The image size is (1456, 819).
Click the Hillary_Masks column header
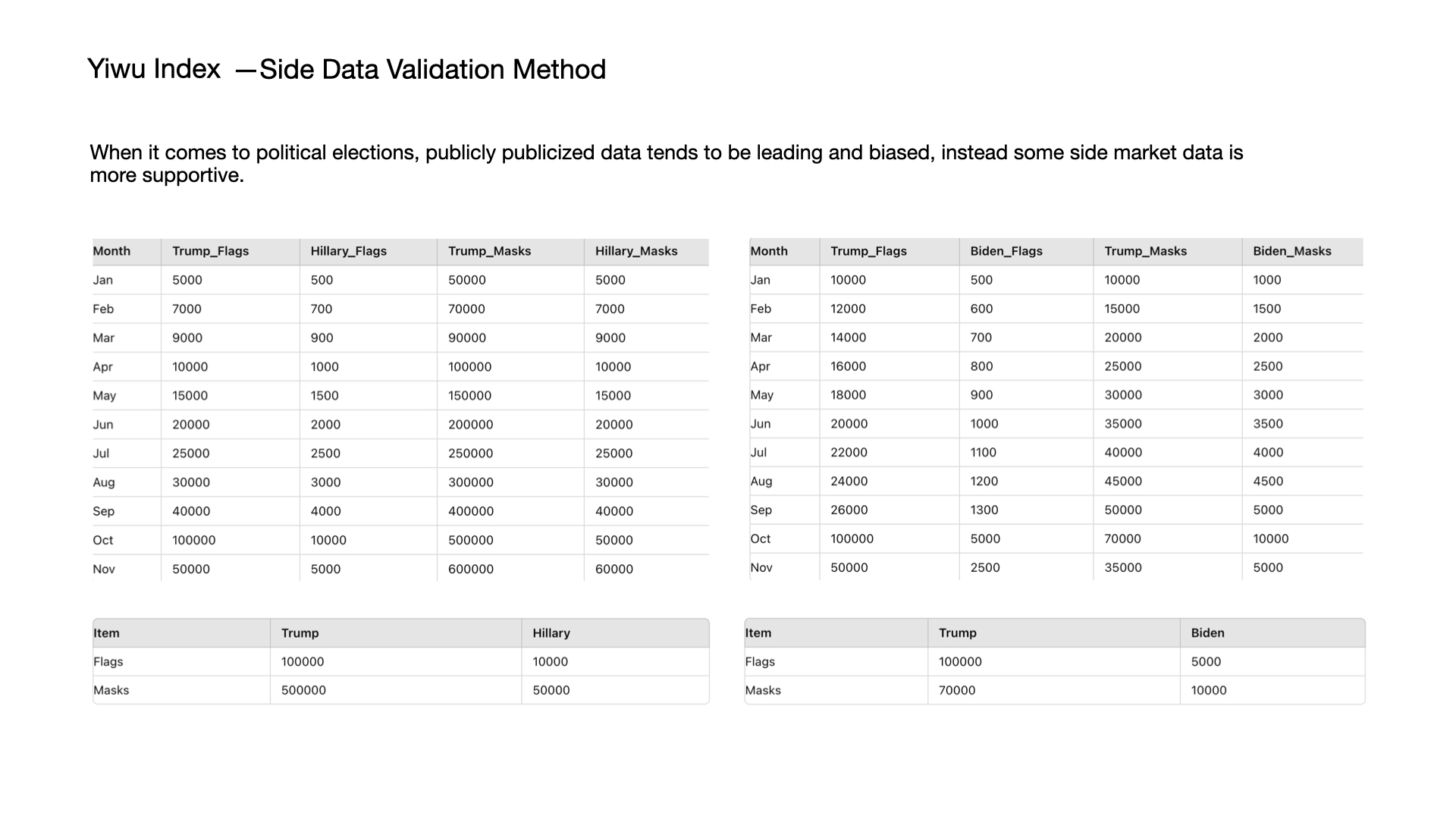click(636, 251)
